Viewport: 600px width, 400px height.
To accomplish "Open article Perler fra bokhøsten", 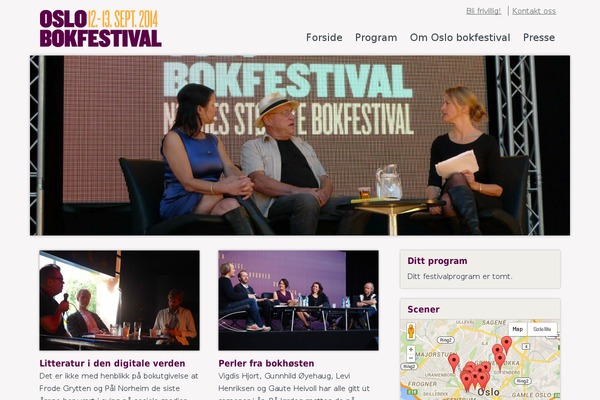I will (266, 363).
